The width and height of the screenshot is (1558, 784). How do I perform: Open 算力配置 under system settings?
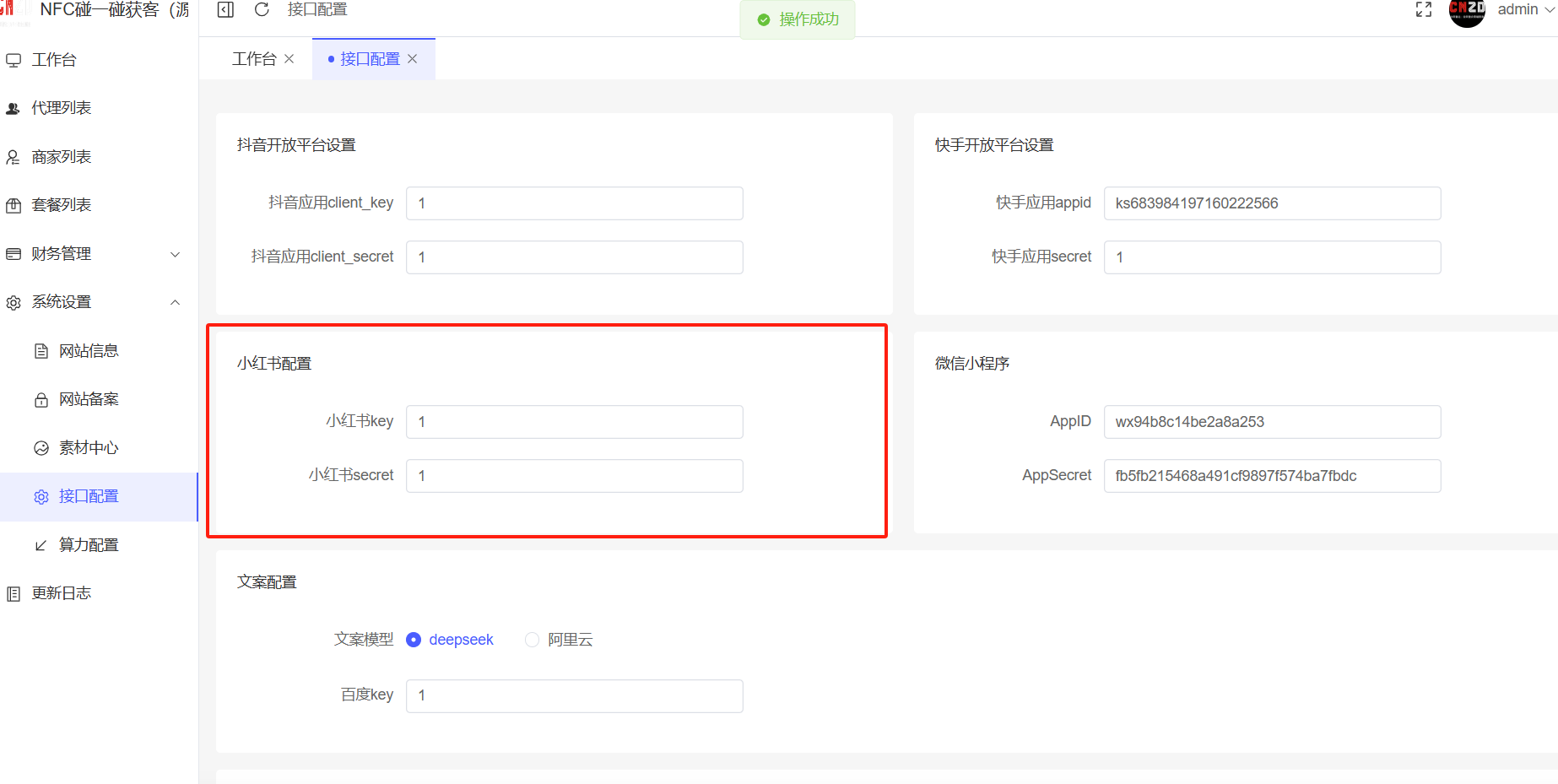(89, 545)
